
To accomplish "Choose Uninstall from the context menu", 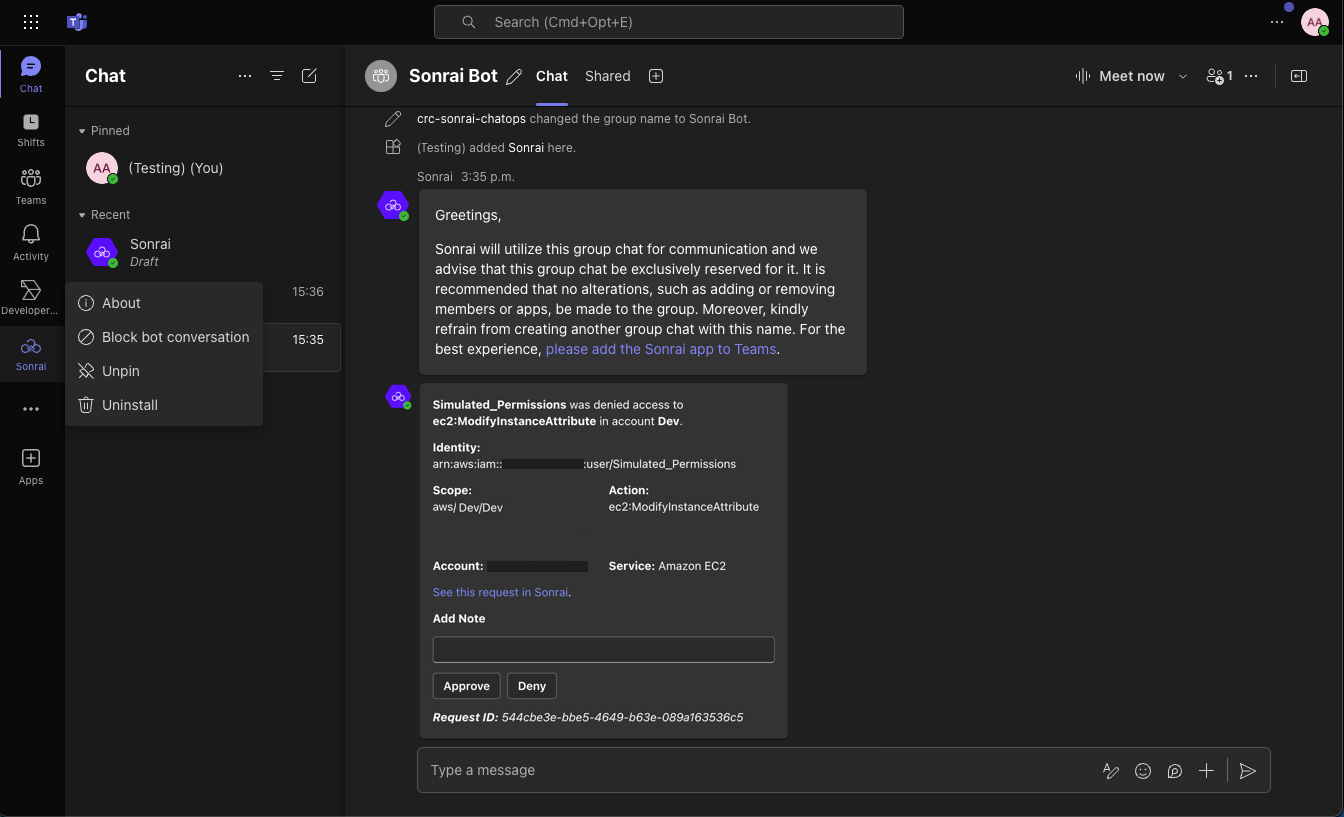I will pos(164,405).
